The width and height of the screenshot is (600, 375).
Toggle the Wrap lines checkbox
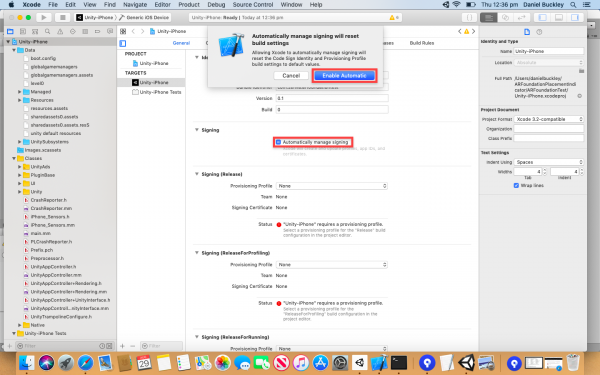pos(516,185)
